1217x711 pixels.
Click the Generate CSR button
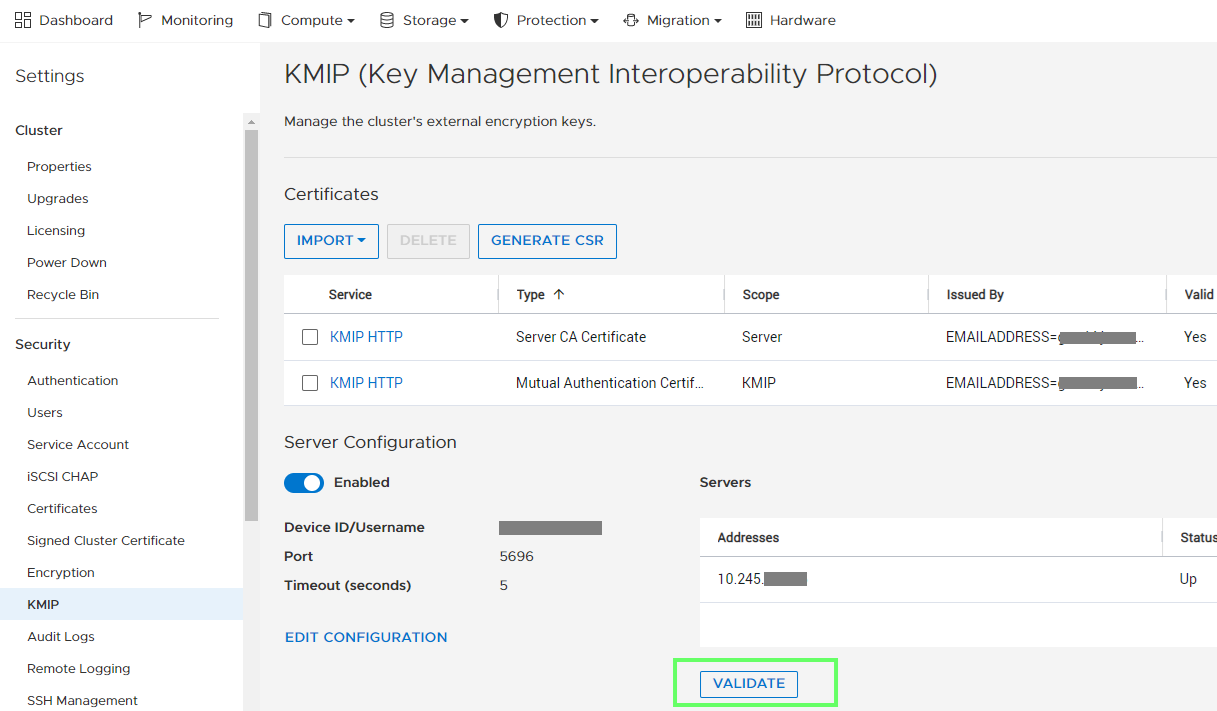coord(547,241)
